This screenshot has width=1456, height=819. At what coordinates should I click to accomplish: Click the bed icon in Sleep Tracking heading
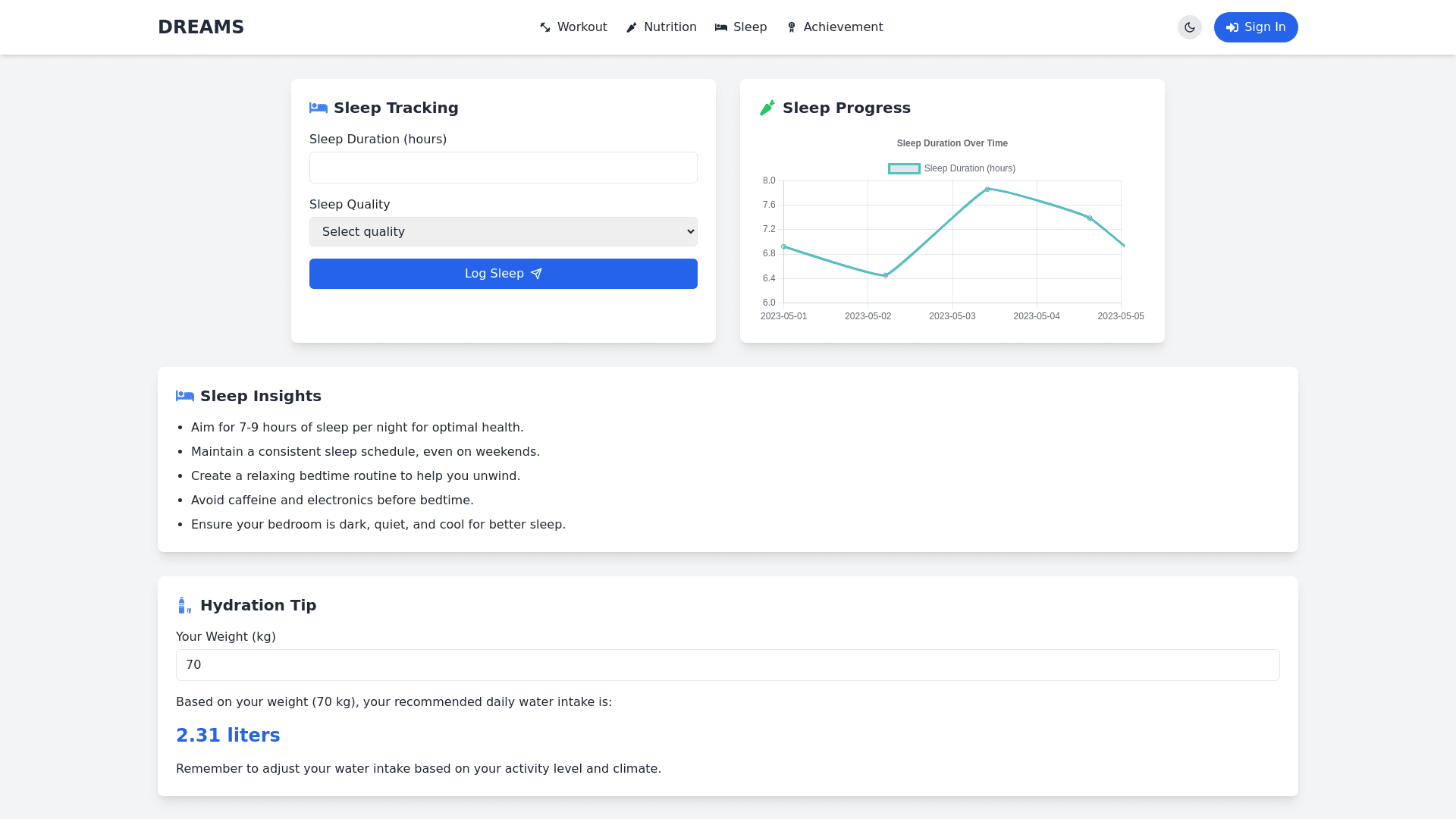tap(318, 108)
